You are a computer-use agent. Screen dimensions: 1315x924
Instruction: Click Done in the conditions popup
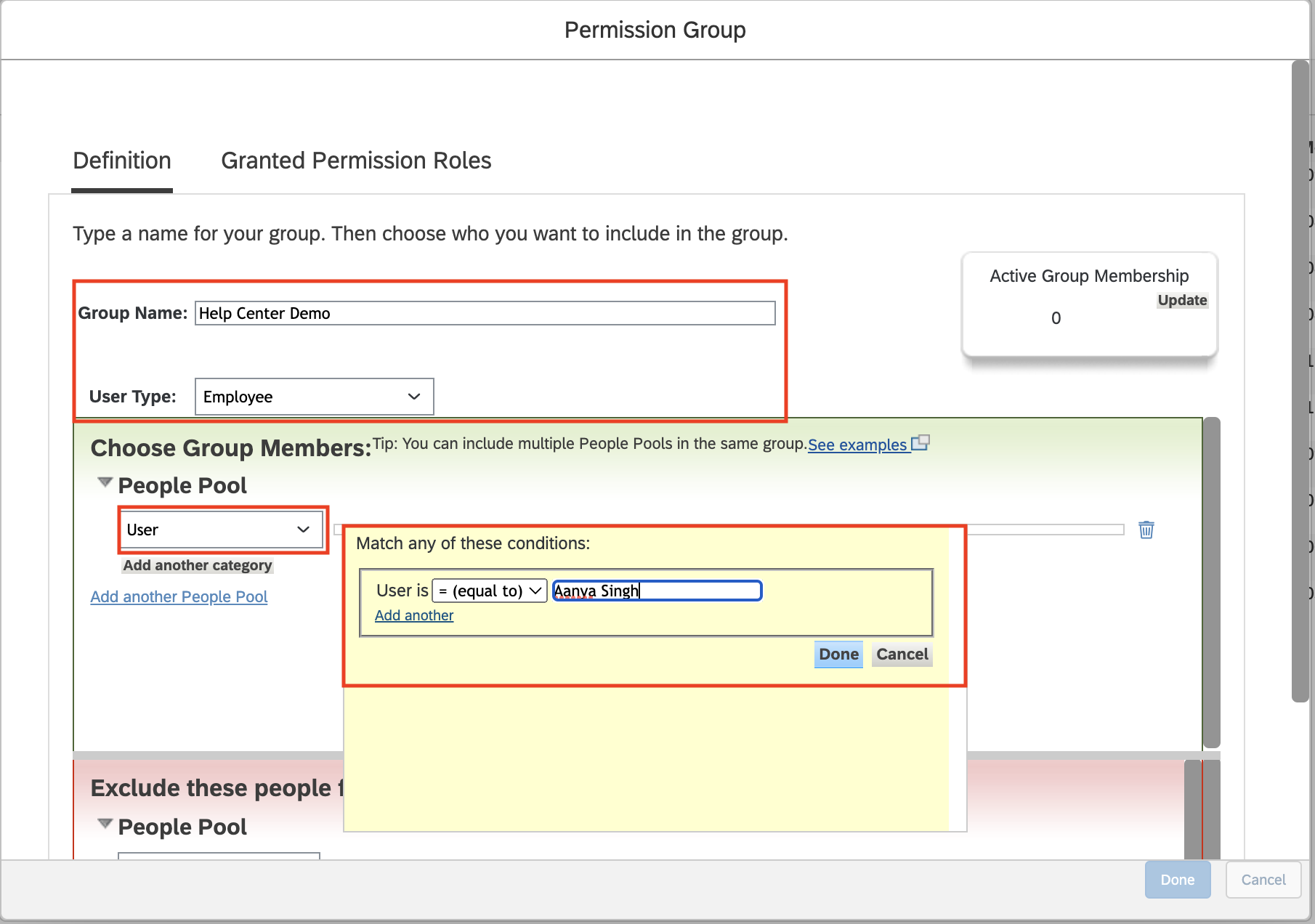point(838,654)
